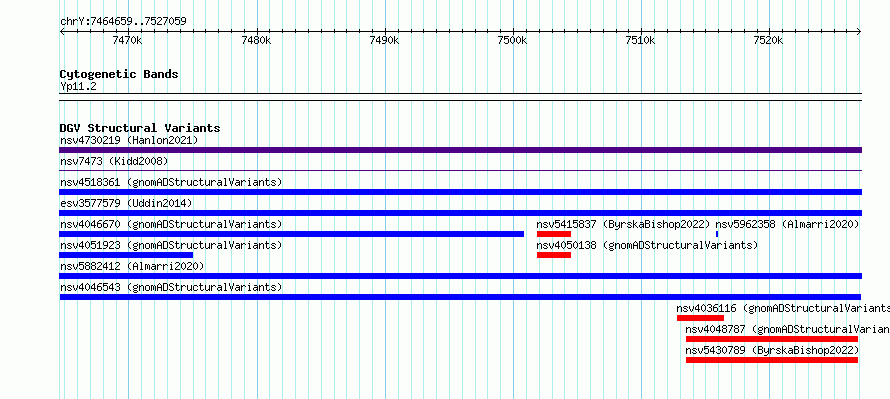Select the dark purple nsv4730219 variant bar
This screenshot has width=890, height=399.
[460, 150]
